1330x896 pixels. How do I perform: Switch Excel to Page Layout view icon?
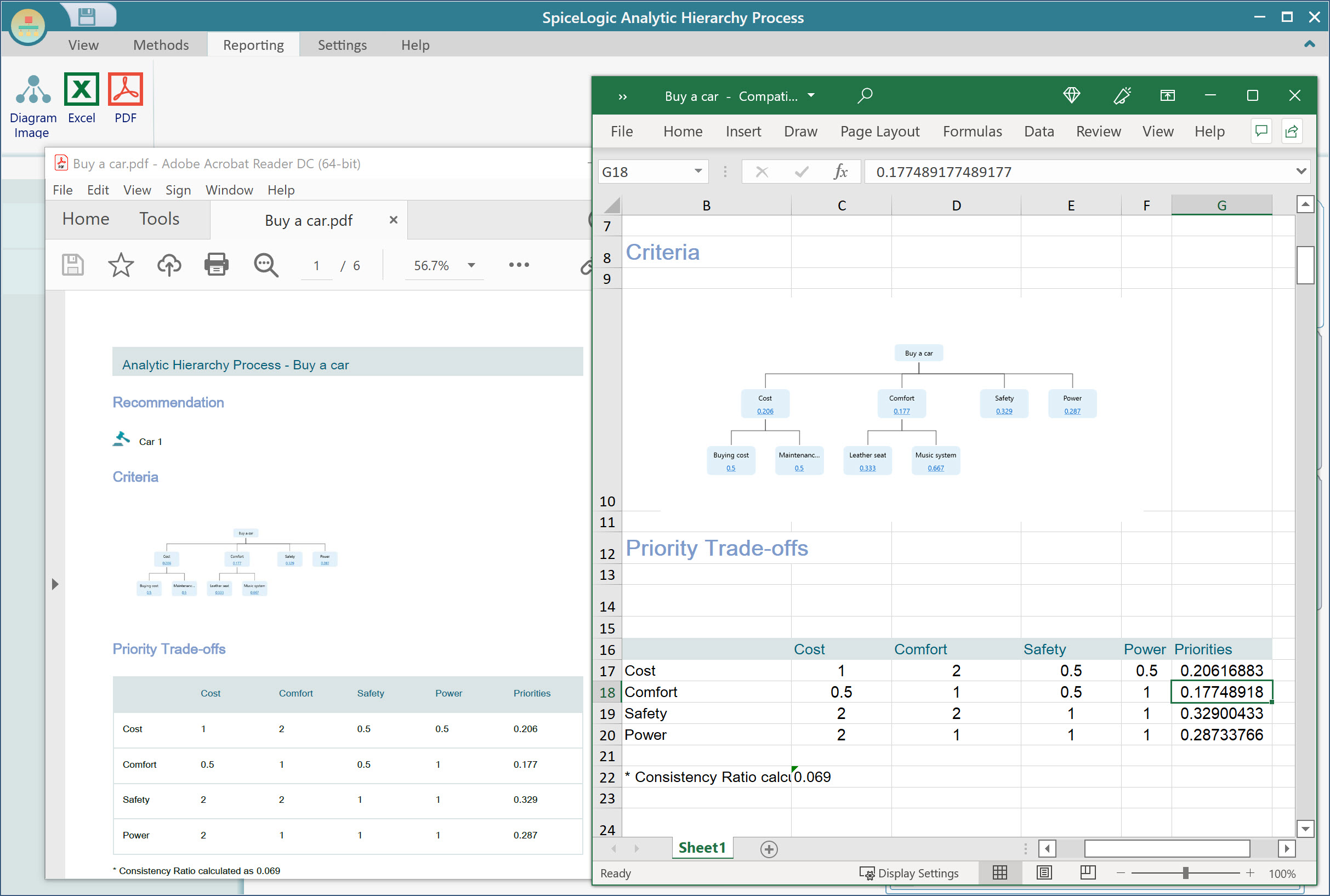tap(1044, 872)
